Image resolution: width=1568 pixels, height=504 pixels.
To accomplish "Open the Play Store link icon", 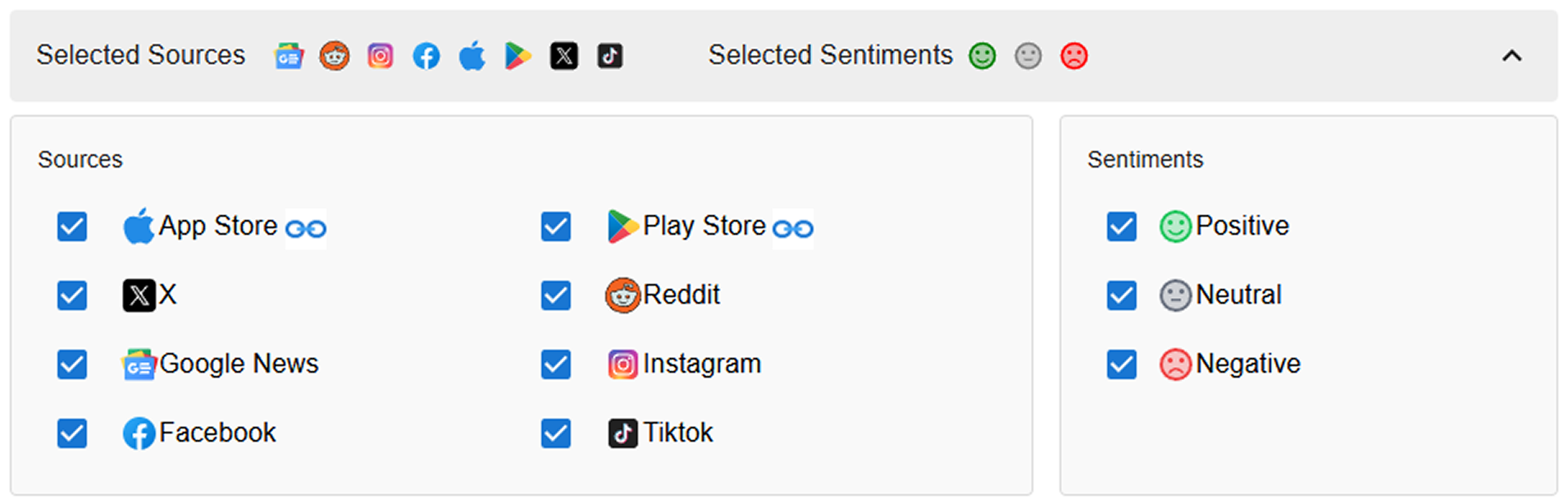I will [793, 228].
